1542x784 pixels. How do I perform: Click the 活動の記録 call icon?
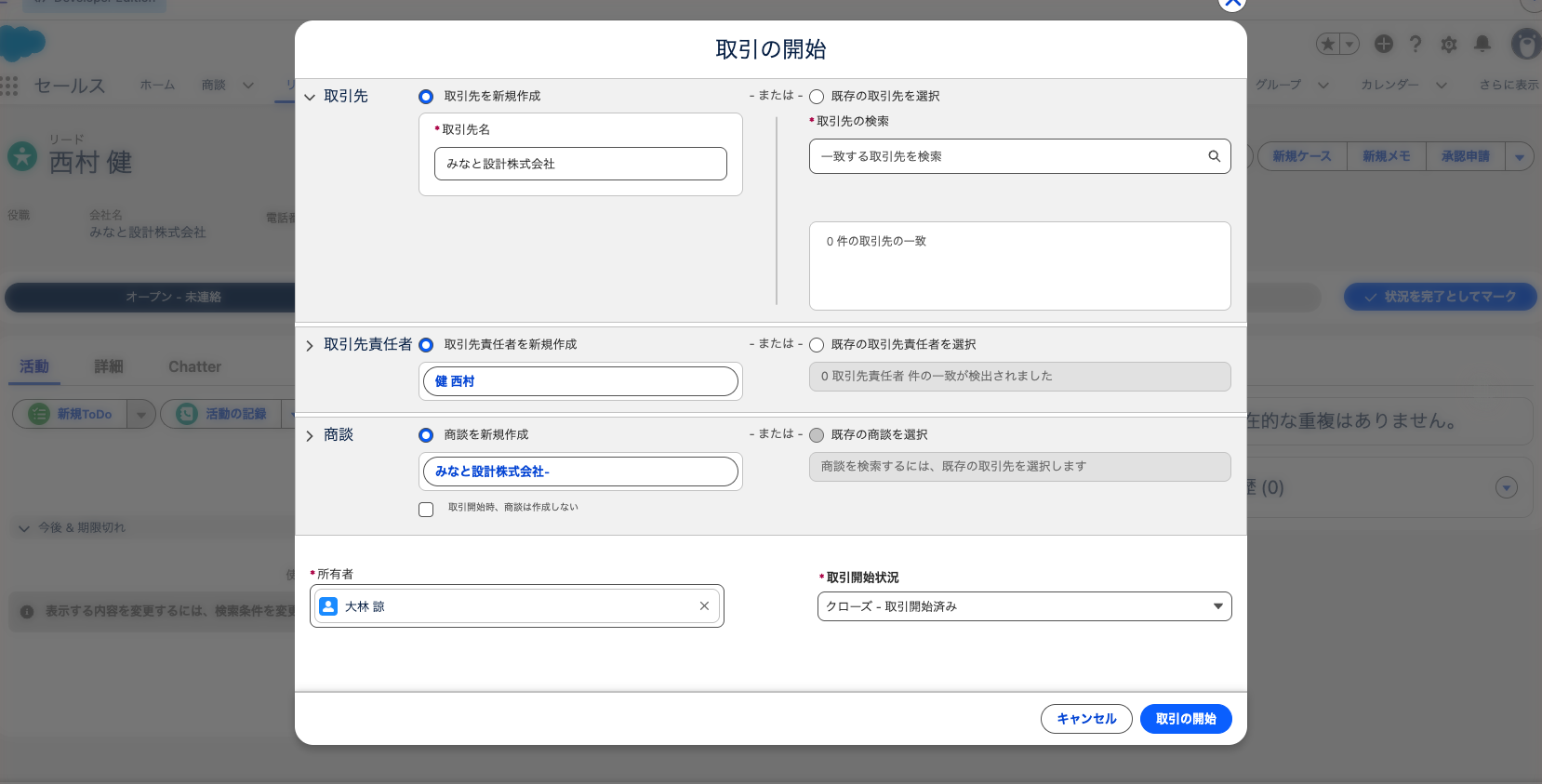click(x=187, y=414)
